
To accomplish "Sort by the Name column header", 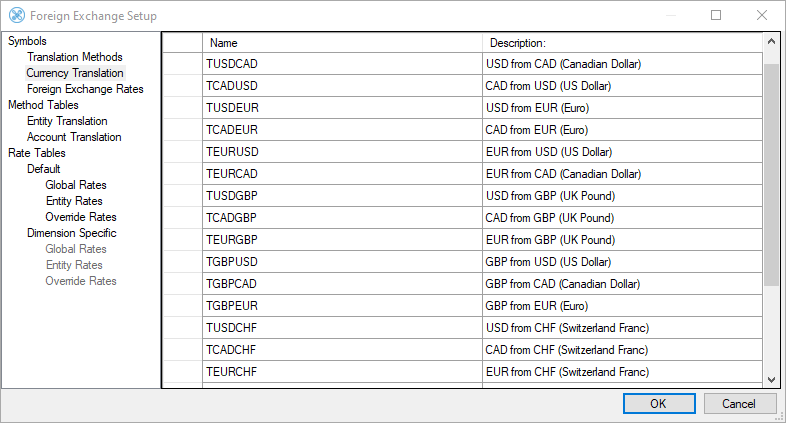I will pos(342,43).
